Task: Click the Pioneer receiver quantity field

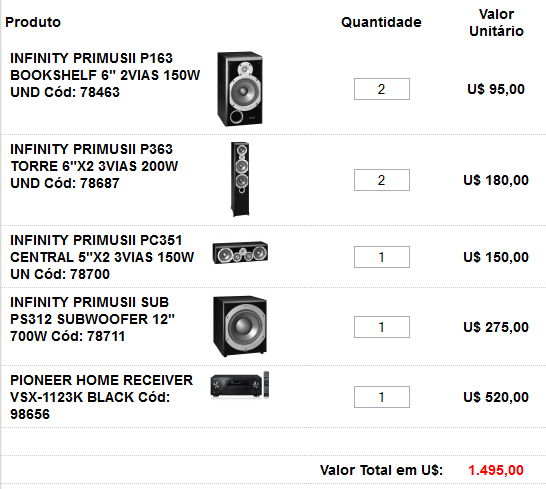Action: 382,397
